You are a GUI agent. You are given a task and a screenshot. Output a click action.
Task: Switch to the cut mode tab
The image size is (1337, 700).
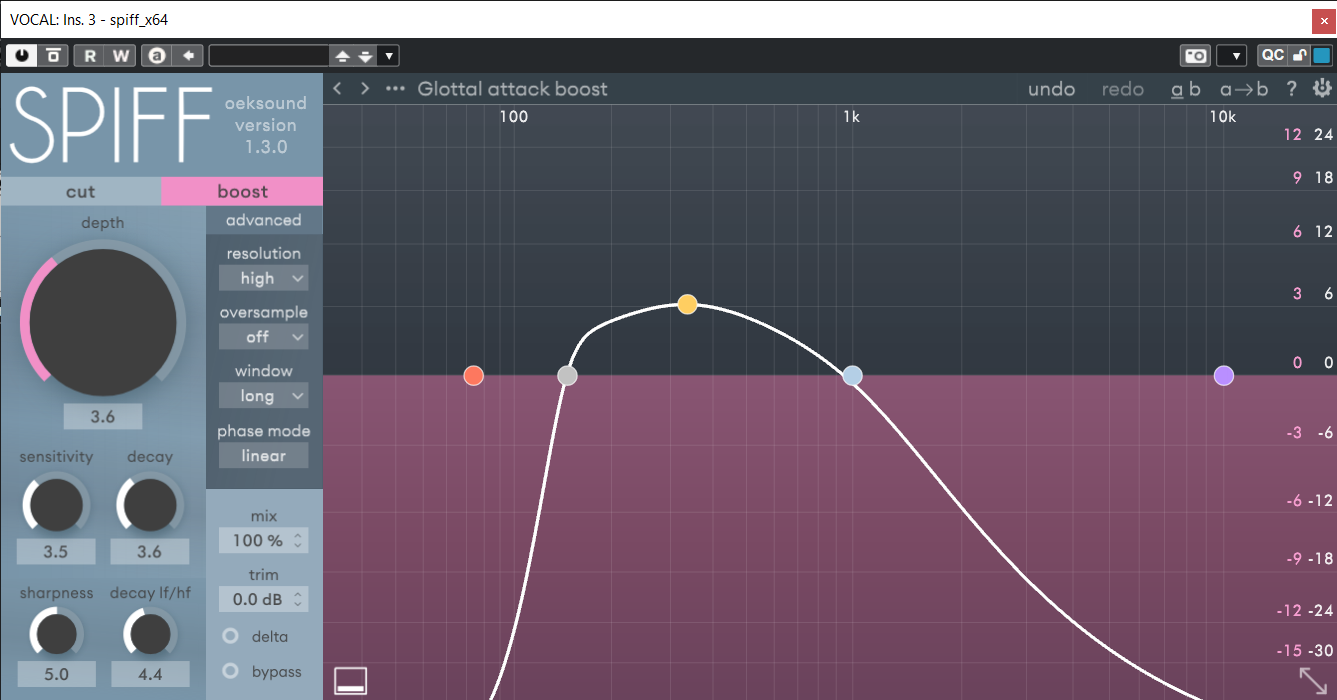(81, 191)
